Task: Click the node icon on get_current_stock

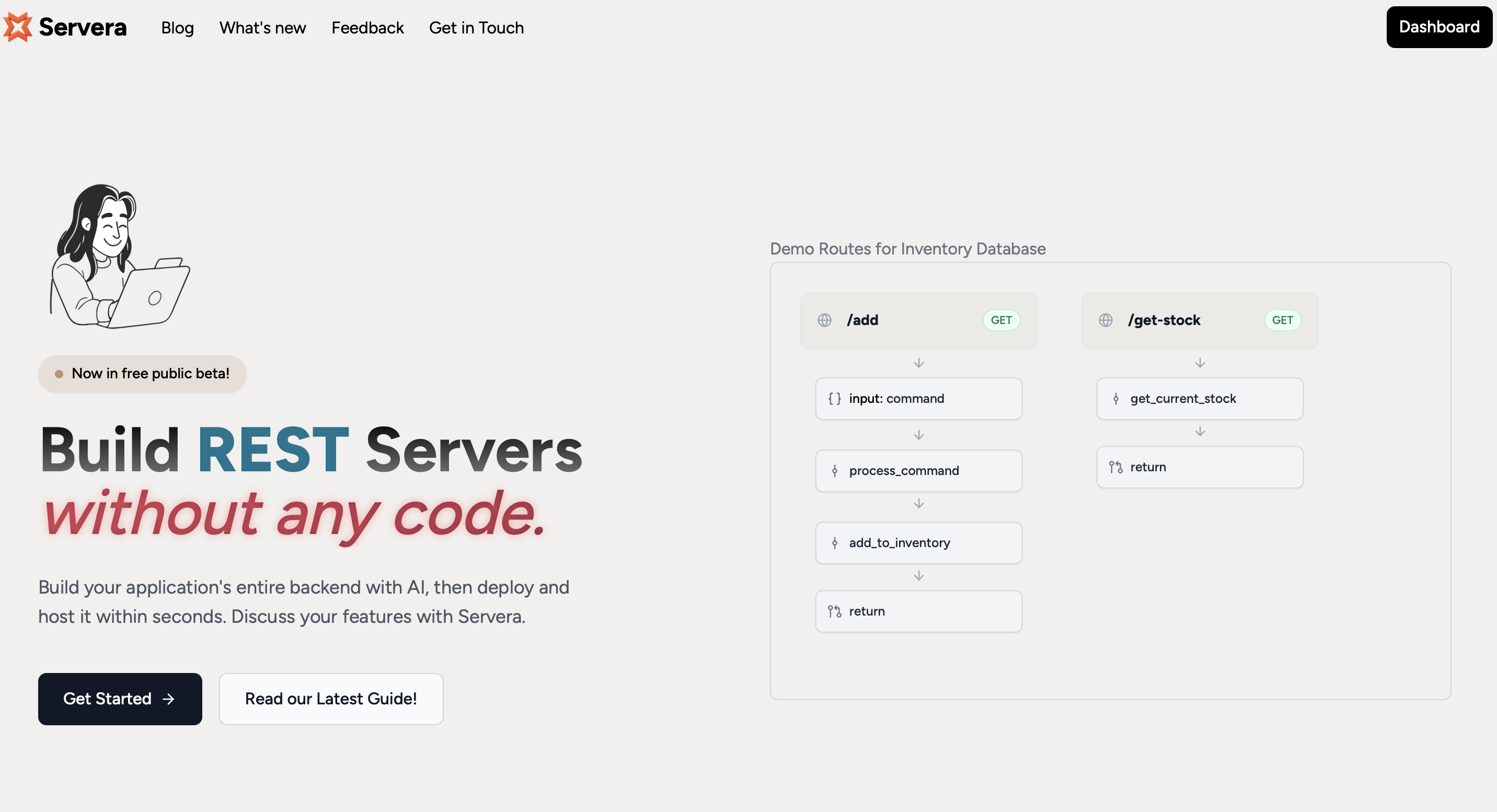Action: (x=1115, y=399)
